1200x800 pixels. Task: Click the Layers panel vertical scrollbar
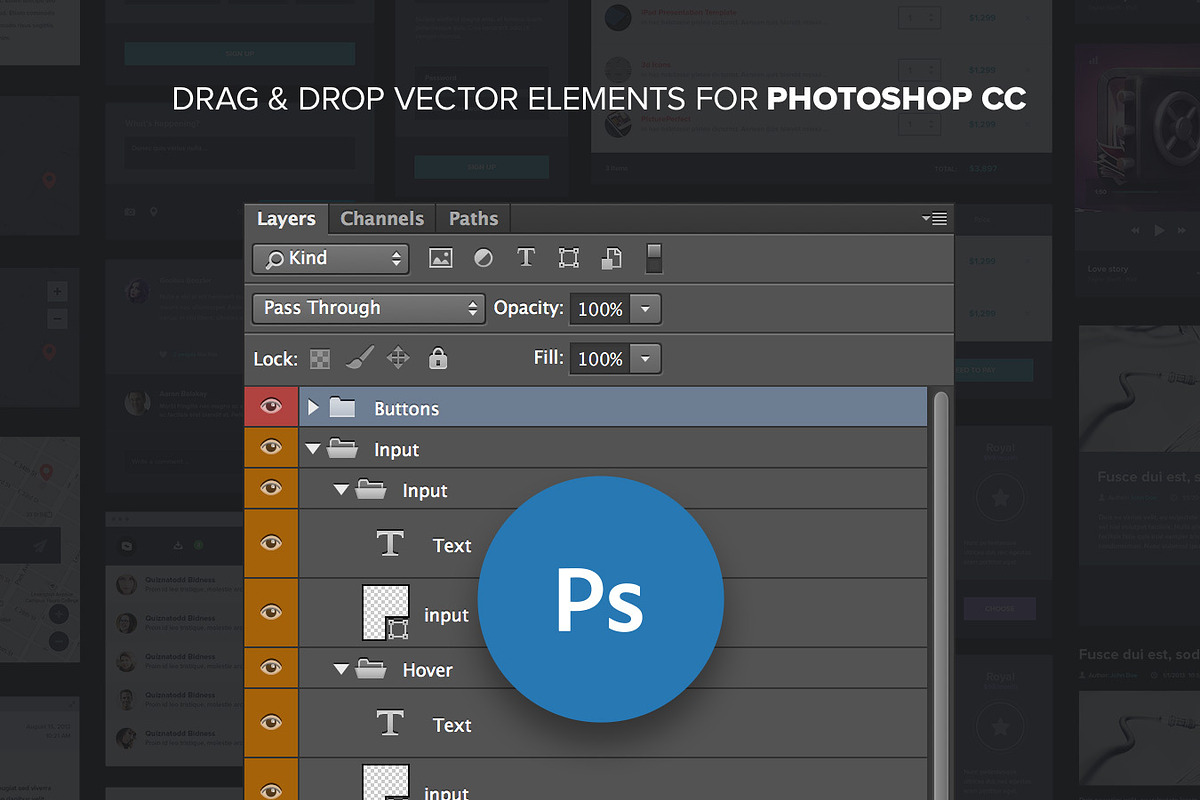tap(939, 595)
